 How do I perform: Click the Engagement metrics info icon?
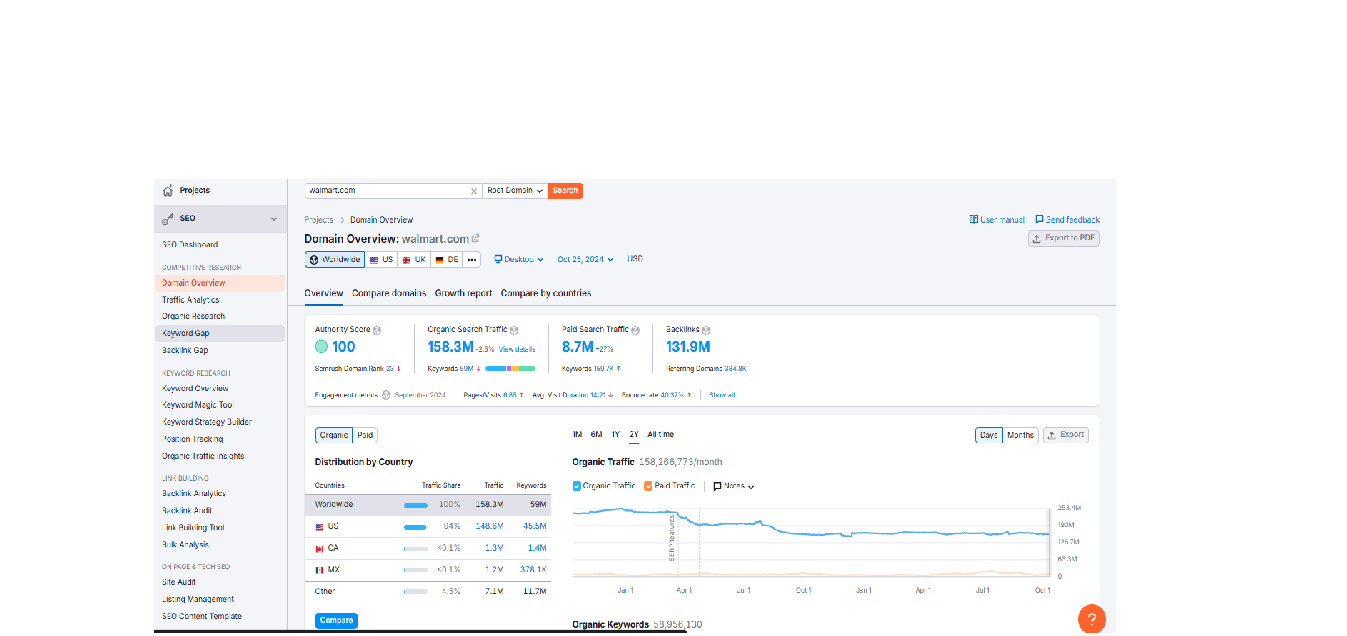386,395
